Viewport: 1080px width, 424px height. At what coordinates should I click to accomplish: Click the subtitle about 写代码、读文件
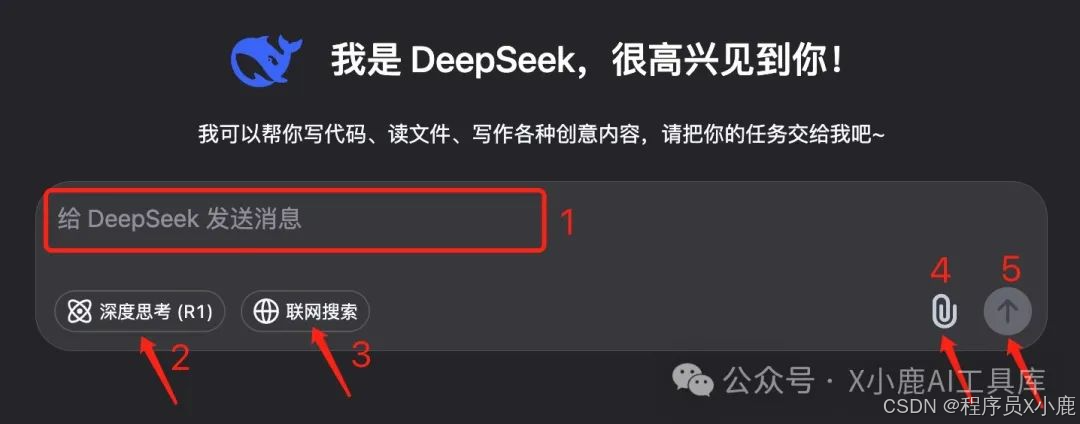point(541,134)
